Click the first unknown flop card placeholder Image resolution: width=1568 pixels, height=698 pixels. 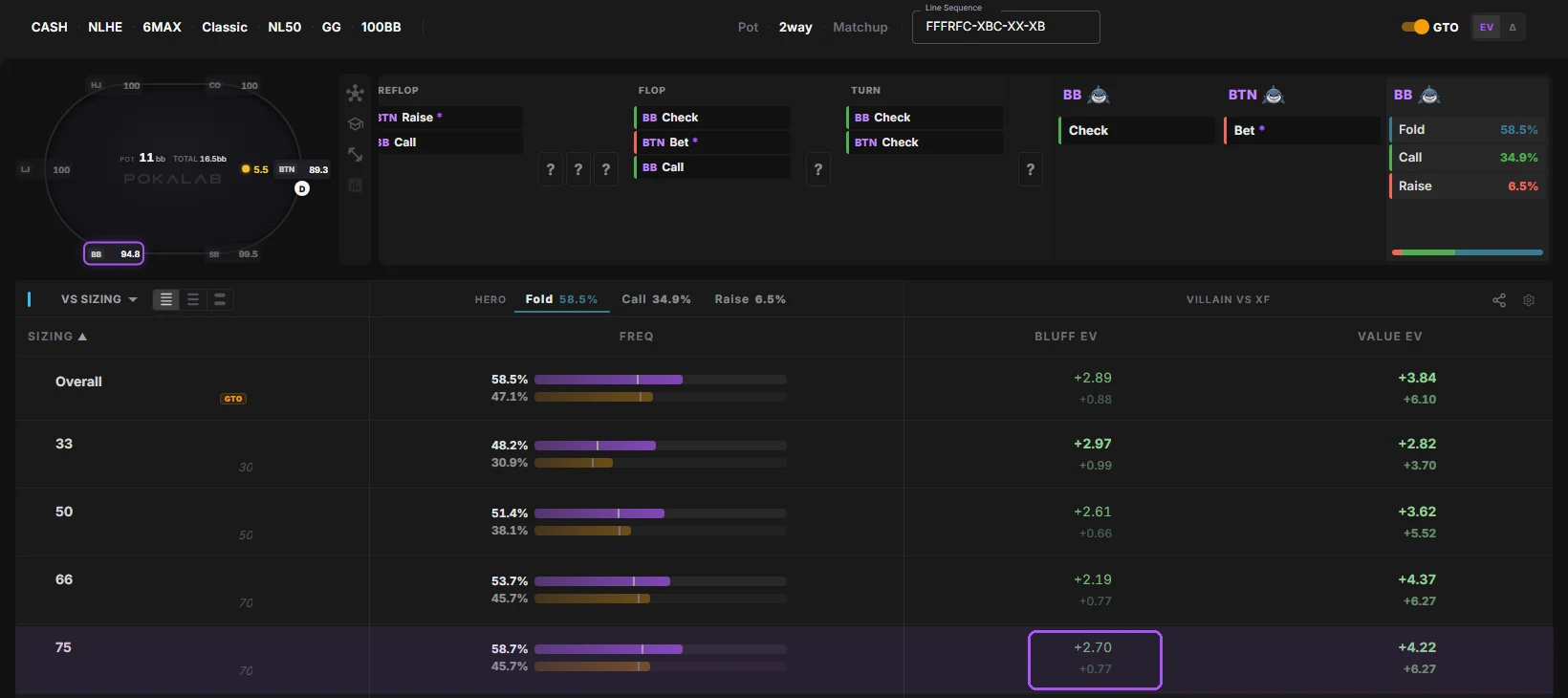[x=551, y=169]
